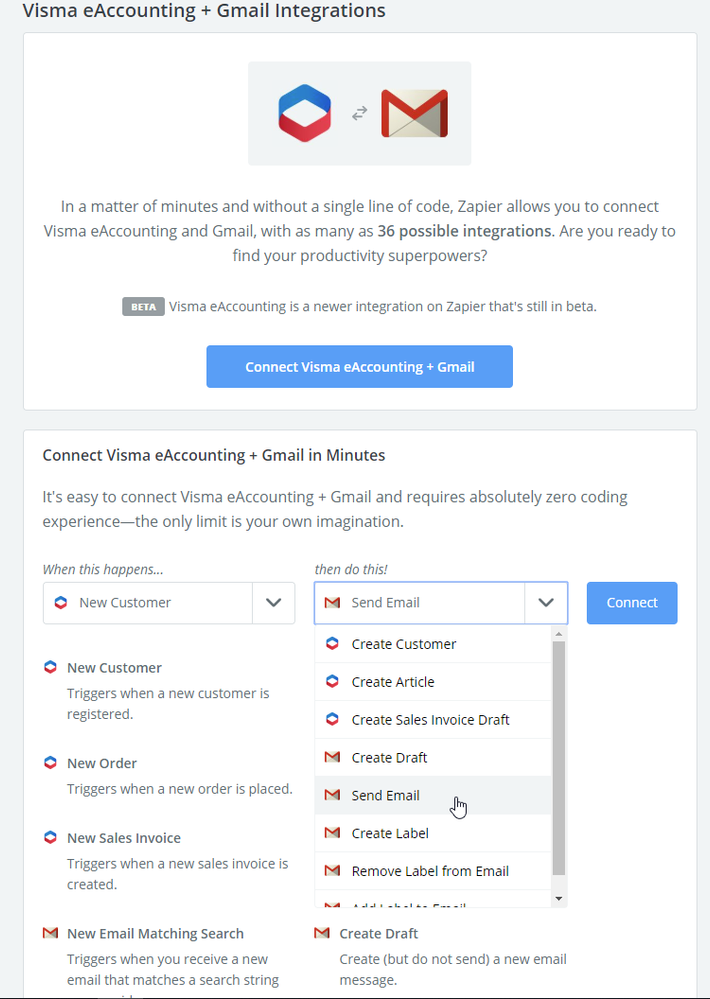
Task: Click the BETA badge label
Action: [x=143, y=307]
